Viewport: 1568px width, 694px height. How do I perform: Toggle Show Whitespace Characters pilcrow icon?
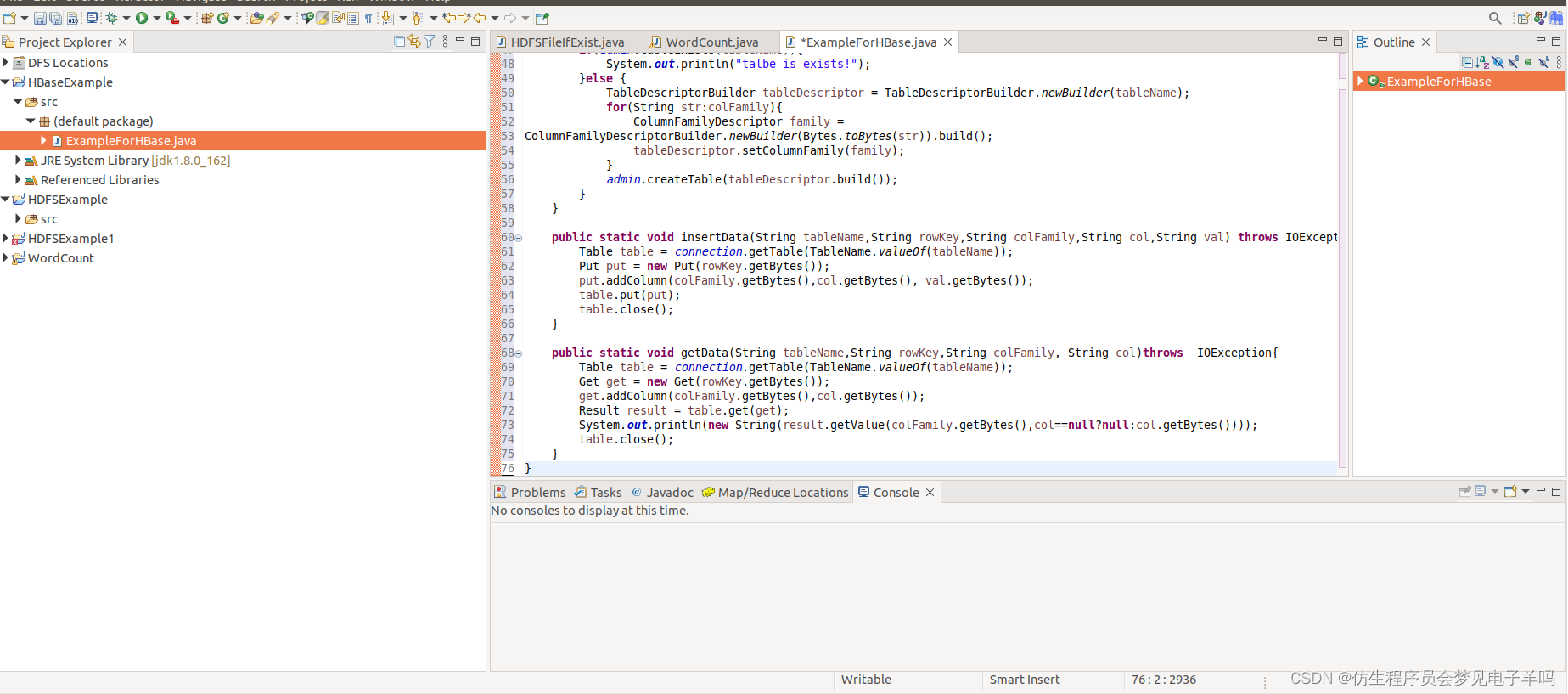[x=368, y=18]
